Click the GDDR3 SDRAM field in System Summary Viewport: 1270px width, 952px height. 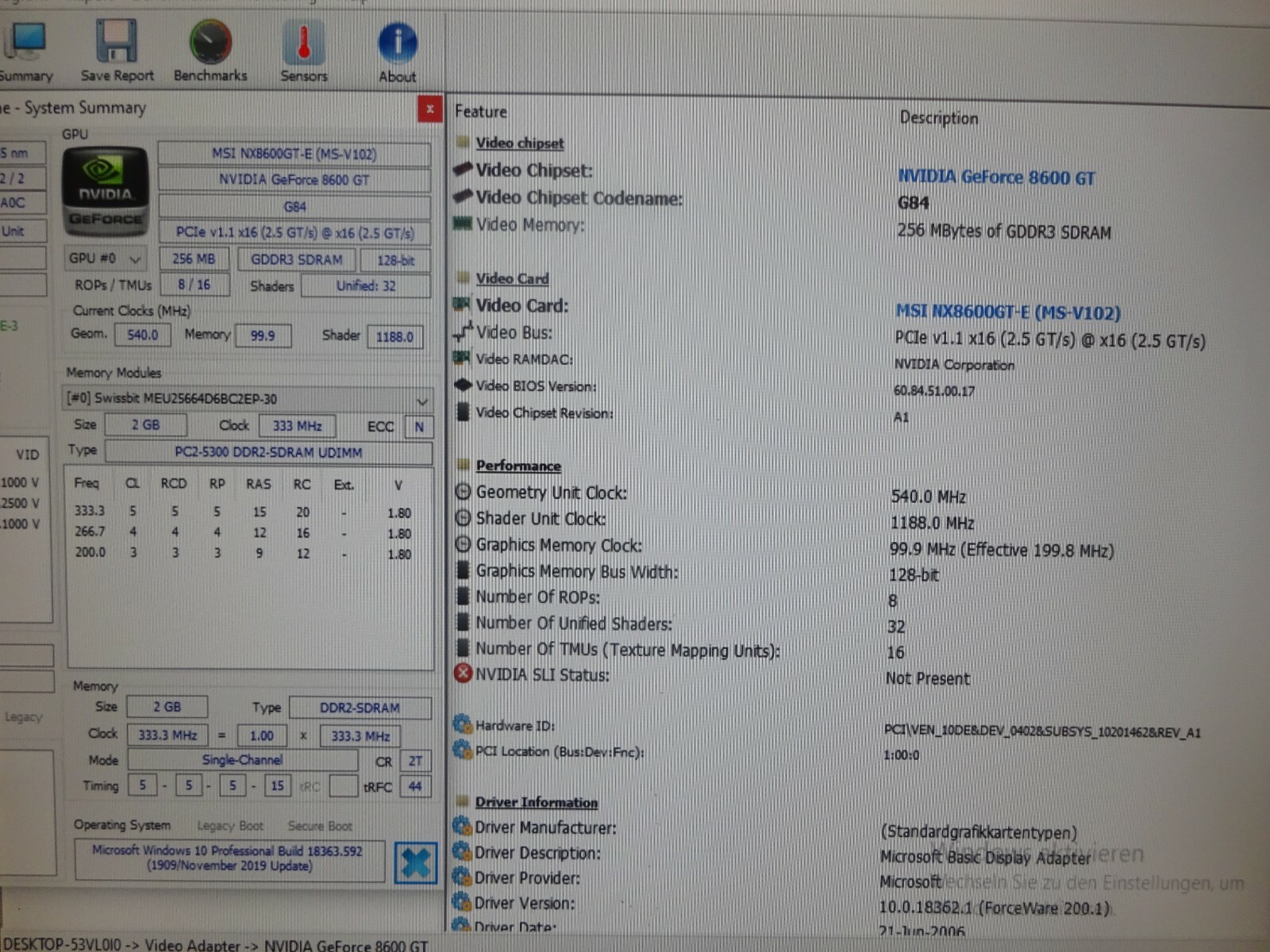click(296, 259)
